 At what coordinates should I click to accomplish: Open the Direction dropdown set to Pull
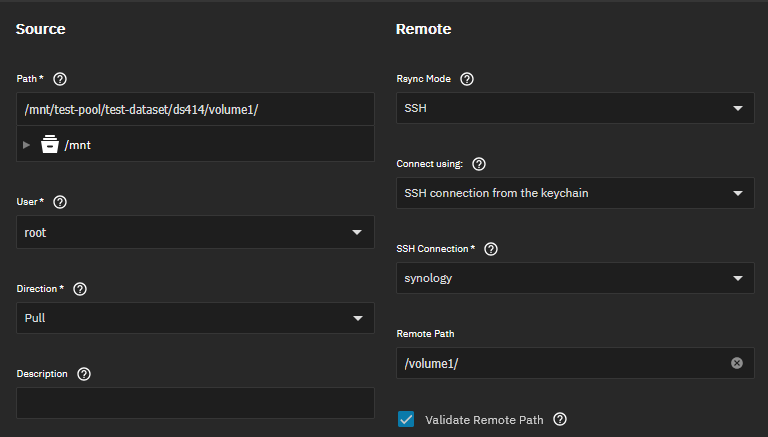pyautogui.click(x=195, y=318)
